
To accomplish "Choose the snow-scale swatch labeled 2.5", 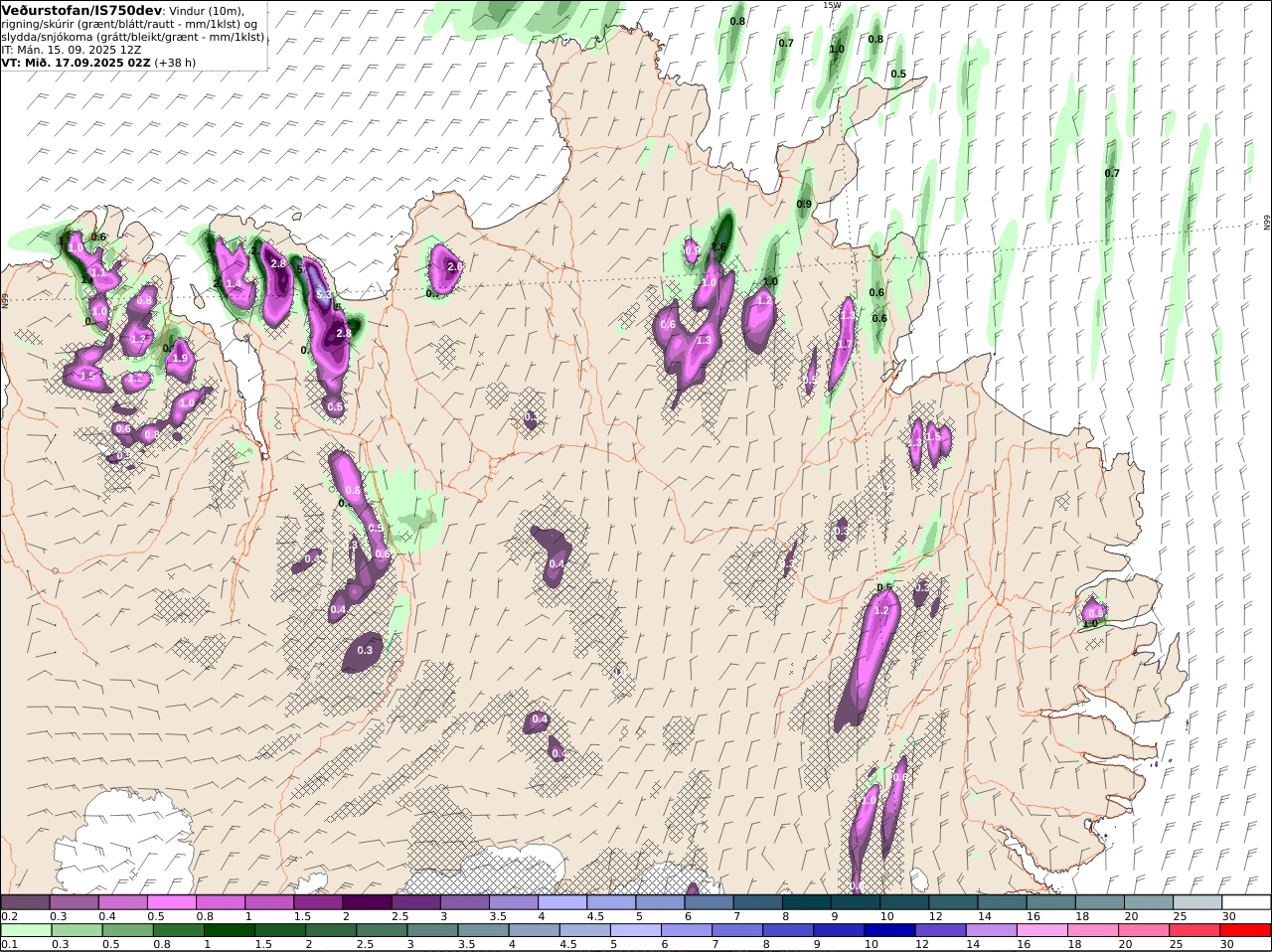I will tap(415, 902).
